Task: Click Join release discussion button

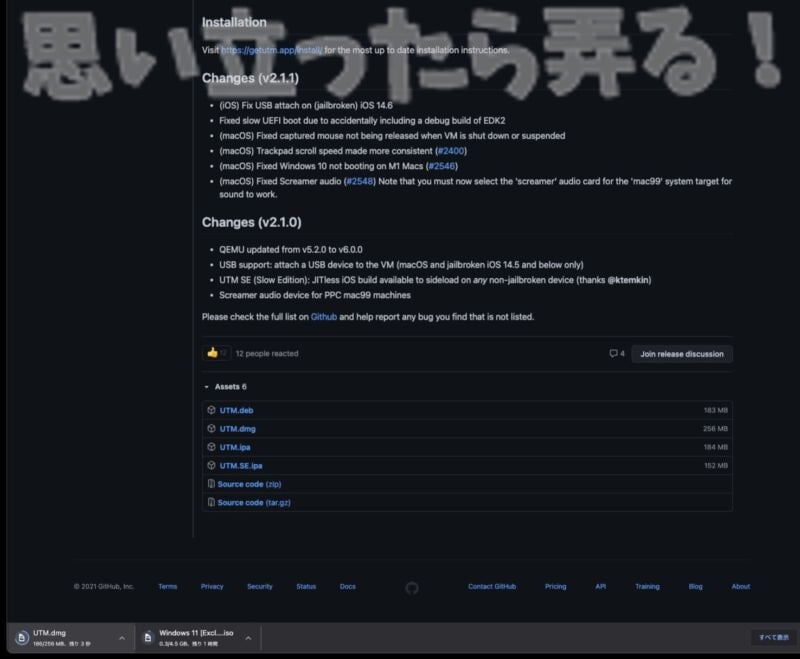Action: (682, 354)
